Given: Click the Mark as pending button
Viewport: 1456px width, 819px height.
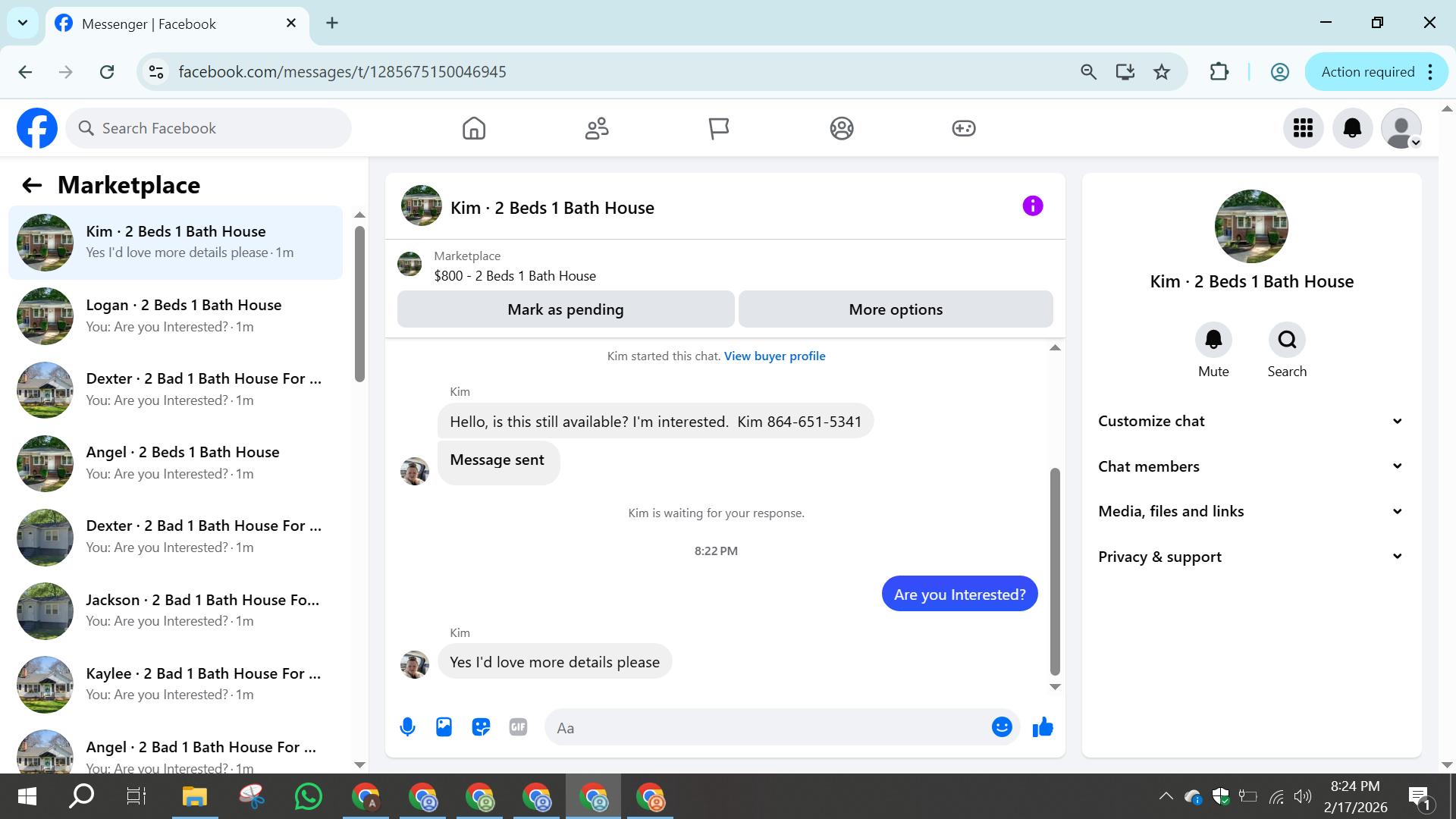Looking at the screenshot, I should coord(565,309).
